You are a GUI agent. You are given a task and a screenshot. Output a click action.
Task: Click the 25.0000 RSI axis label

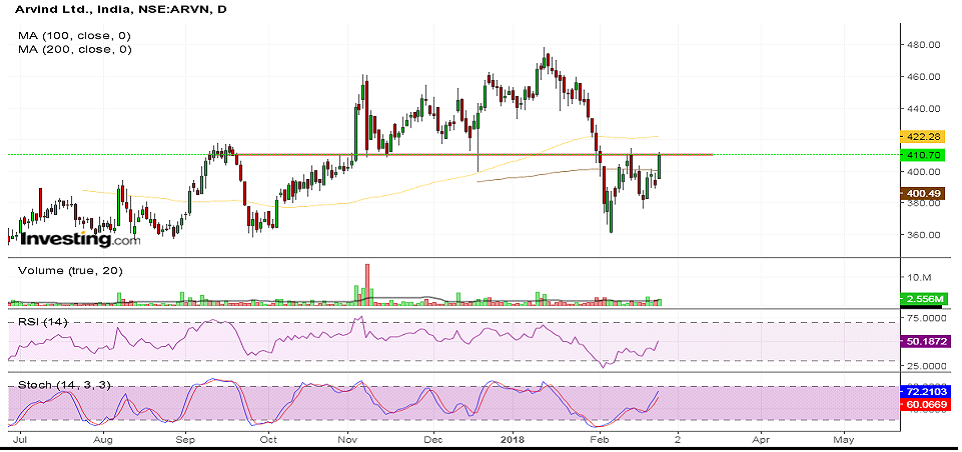pos(925,366)
